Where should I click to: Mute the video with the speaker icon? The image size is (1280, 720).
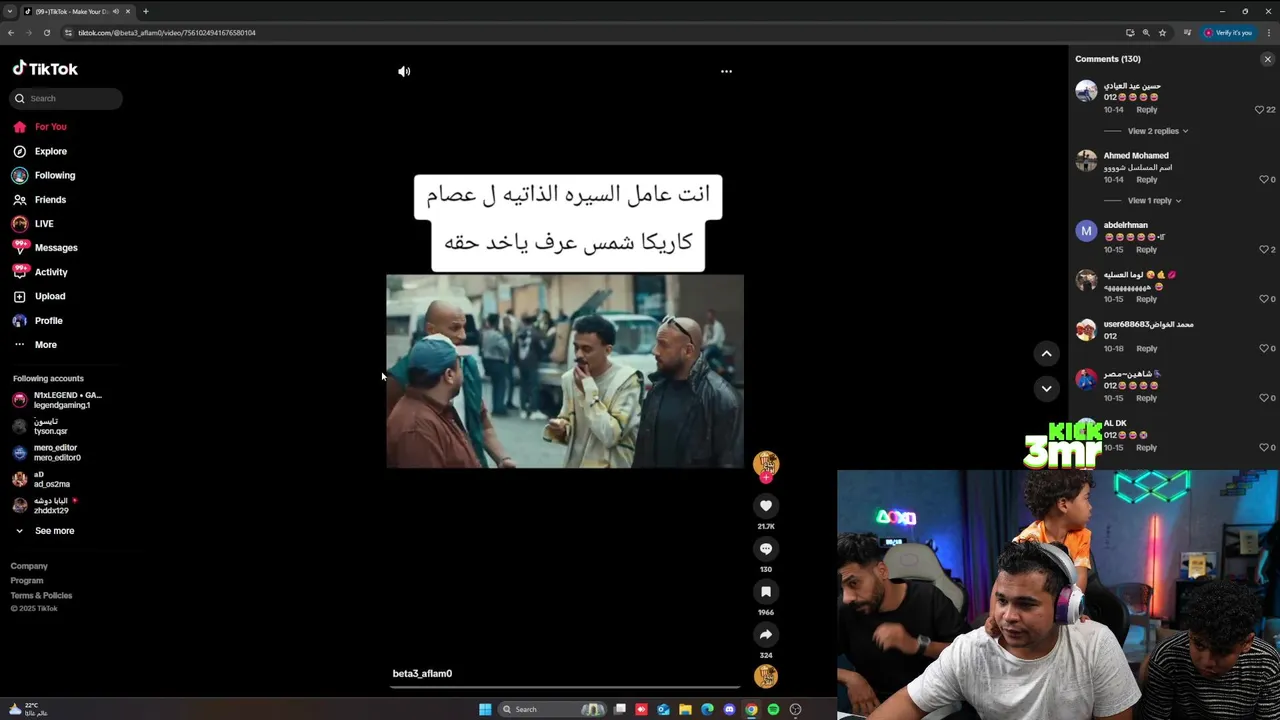click(404, 71)
